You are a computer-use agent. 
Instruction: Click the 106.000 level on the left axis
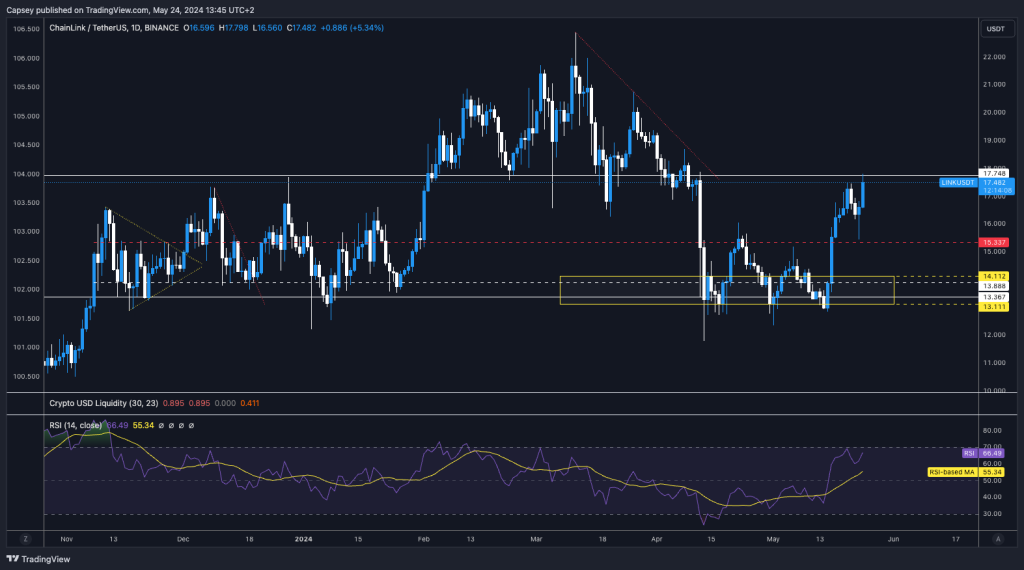click(x=26, y=58)
